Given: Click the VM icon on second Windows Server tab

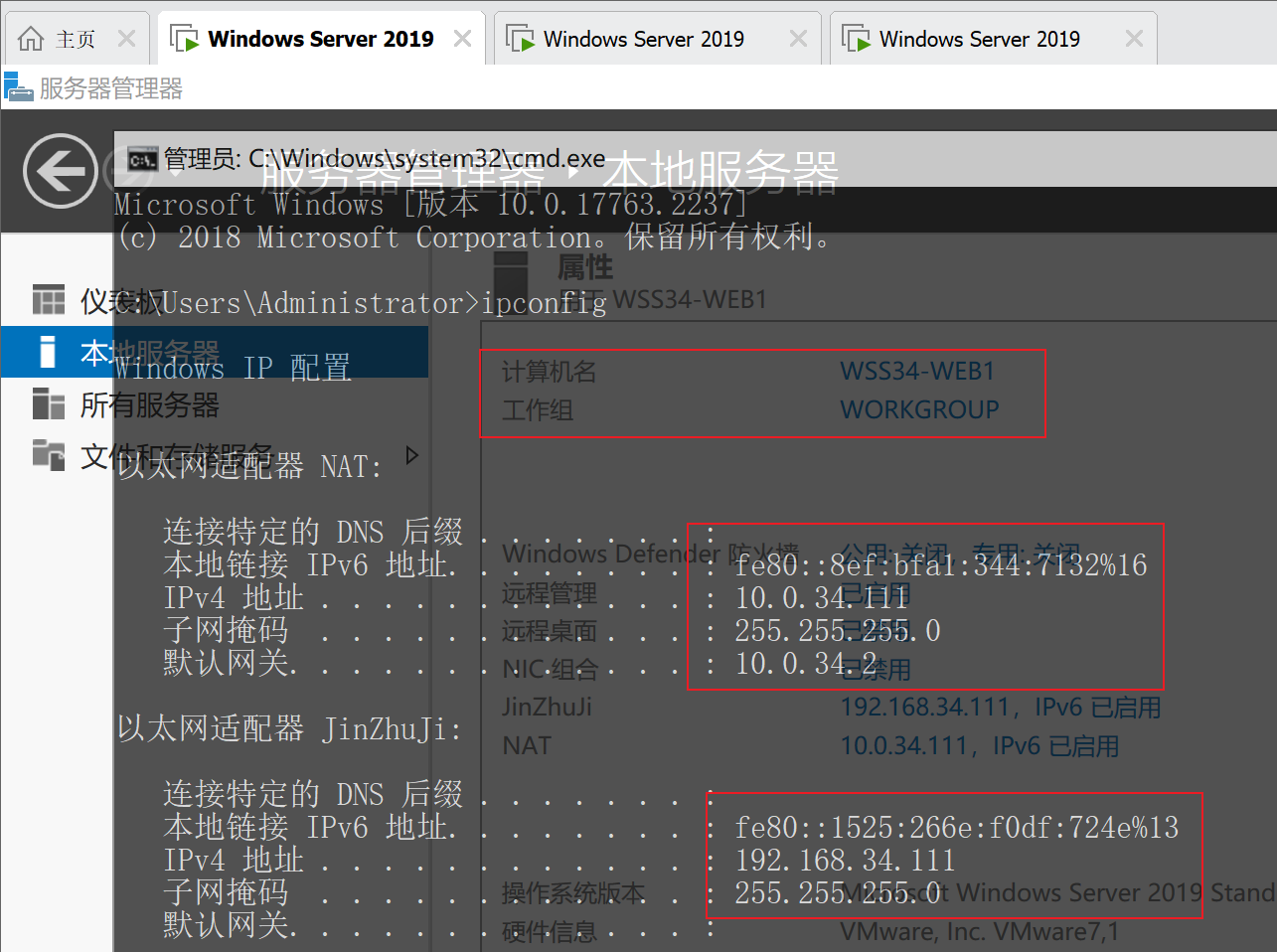Looking at the screenshot, I should click(520, 39).
